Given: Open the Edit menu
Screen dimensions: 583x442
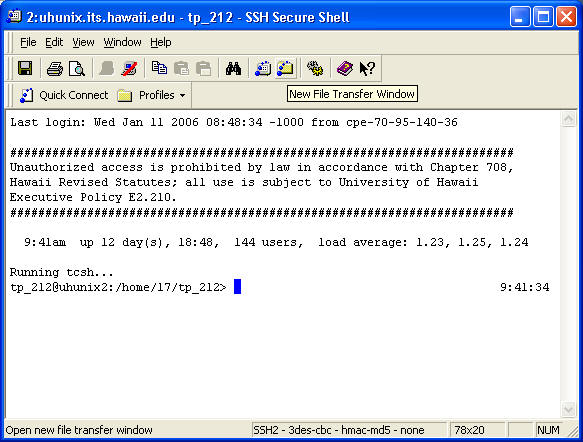Looking at the screenshot, I should click(x=54, y=42).
